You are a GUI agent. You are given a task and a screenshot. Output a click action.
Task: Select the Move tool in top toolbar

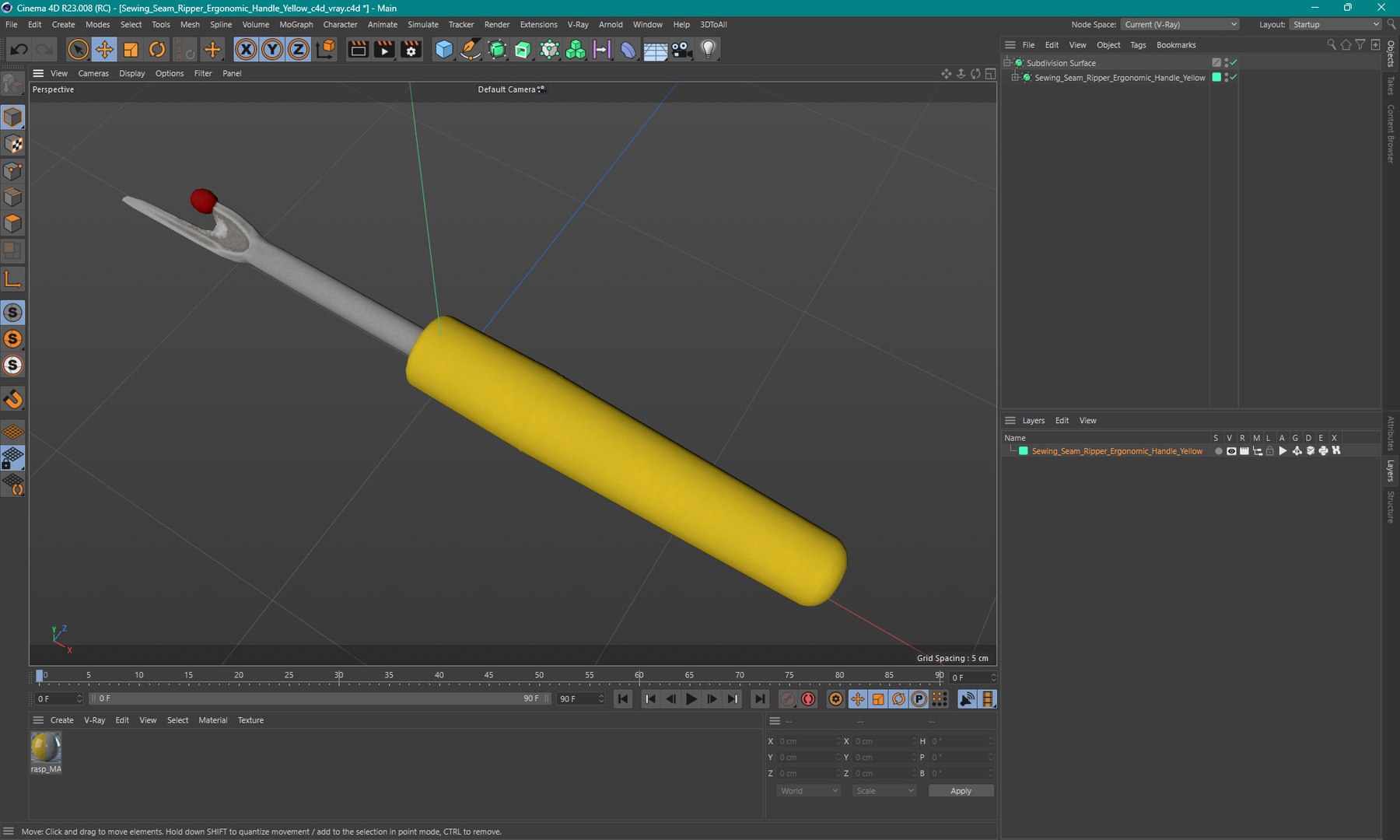(x=104, y=50)
